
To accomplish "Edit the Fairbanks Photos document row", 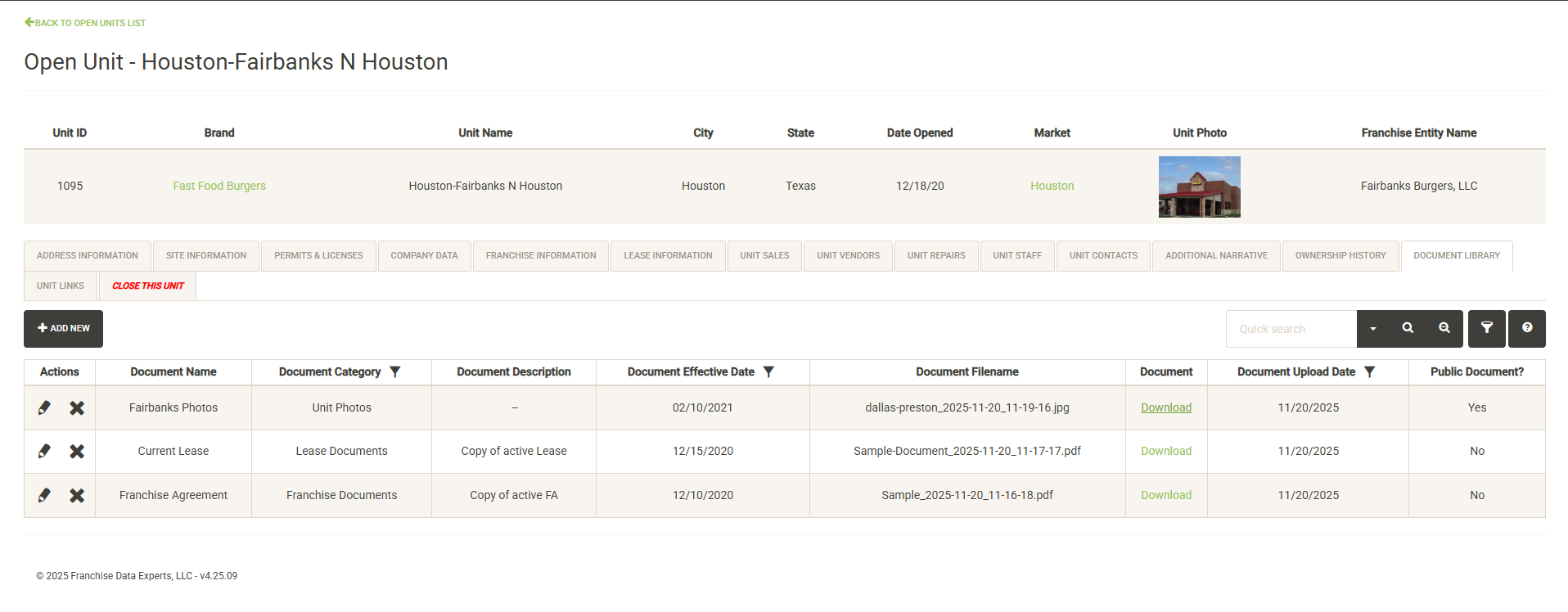I will 45,407.
